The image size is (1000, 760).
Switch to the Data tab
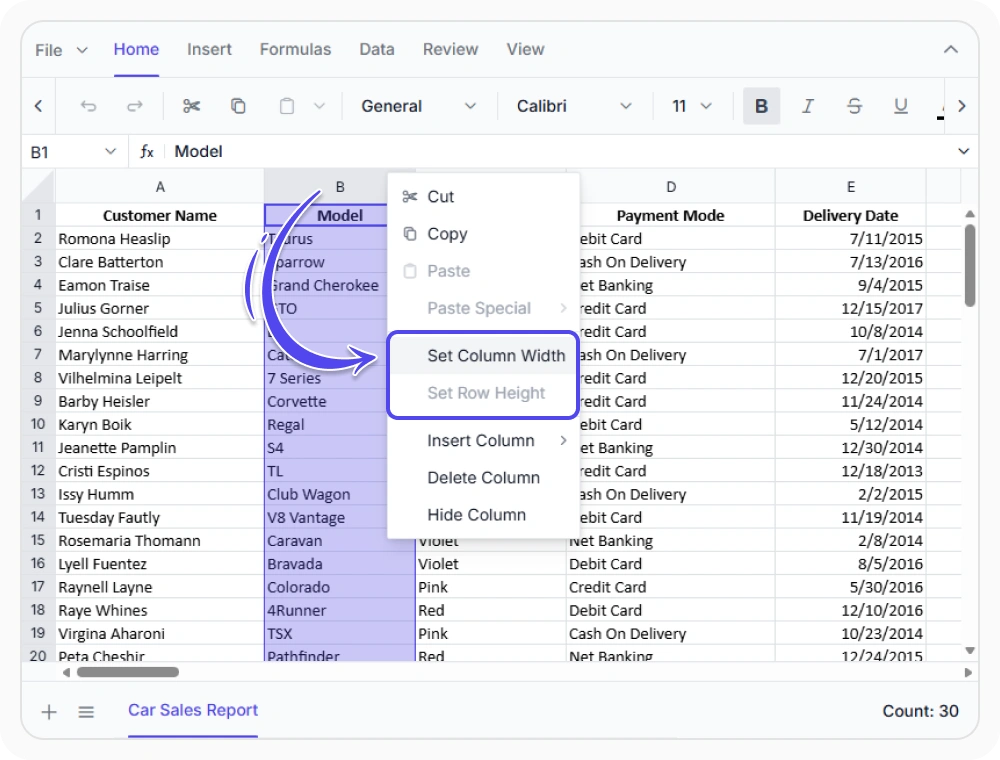point(377,49)
